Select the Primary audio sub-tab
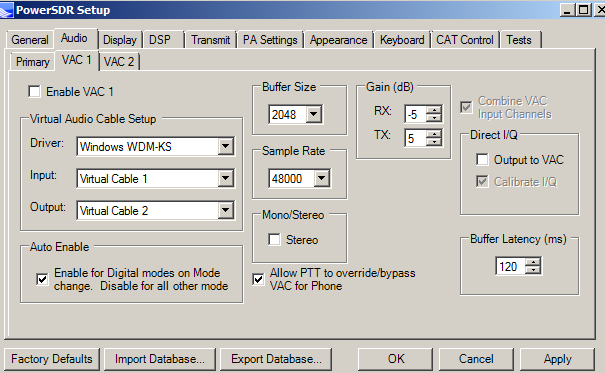Viewport: 605px width, 373px height. (33, 62)
